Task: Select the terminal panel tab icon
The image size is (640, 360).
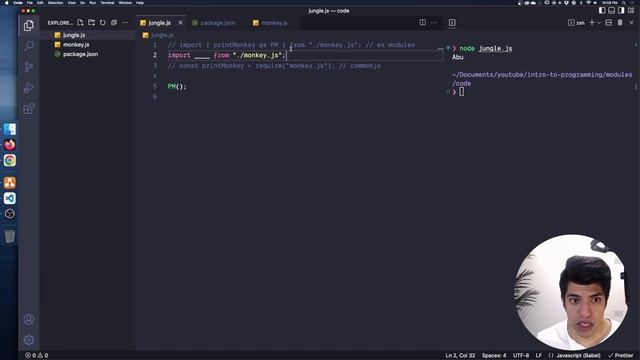Action: coord(452,23)
